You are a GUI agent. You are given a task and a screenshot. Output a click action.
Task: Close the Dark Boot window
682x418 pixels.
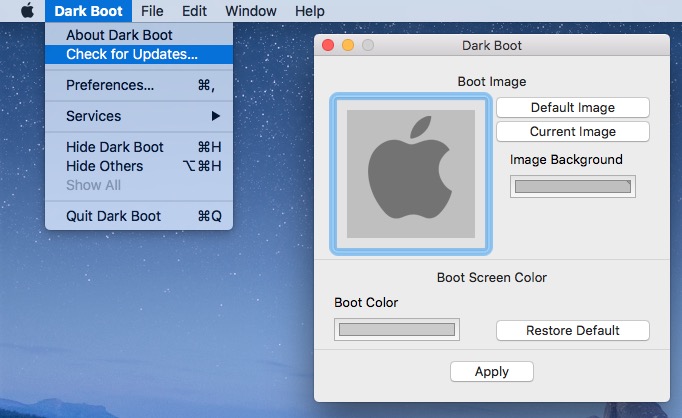point(329,45)
